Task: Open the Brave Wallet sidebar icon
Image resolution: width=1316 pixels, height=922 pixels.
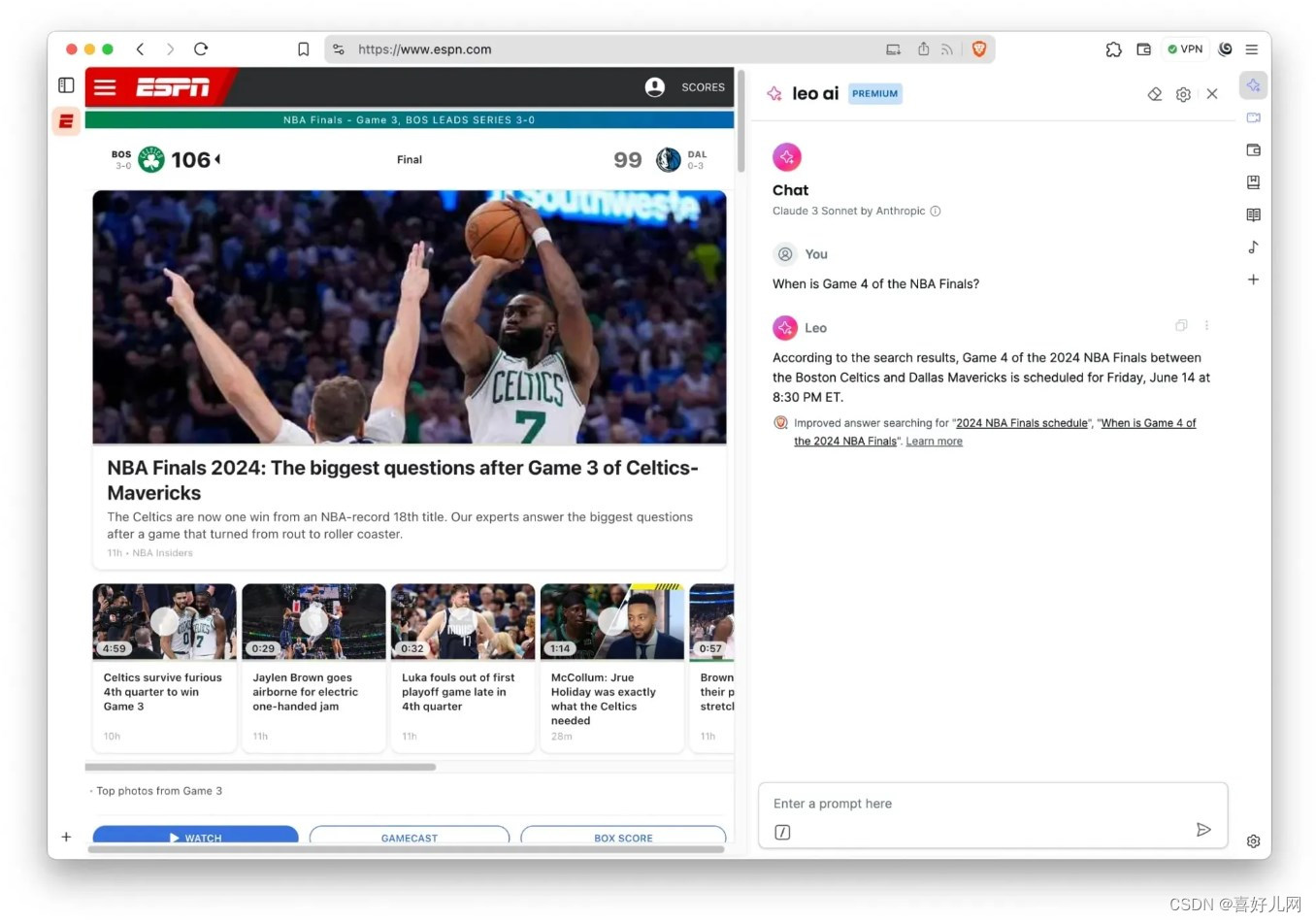Action: coord(1253,150)
